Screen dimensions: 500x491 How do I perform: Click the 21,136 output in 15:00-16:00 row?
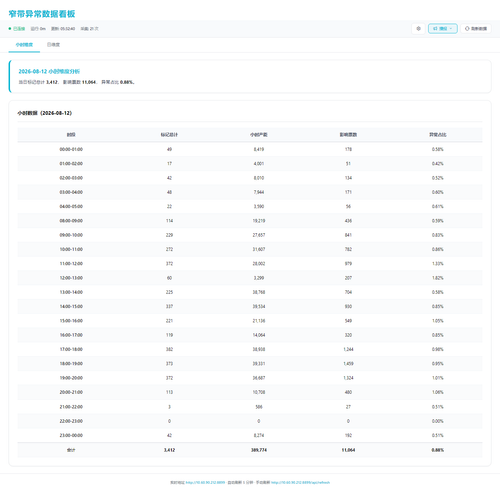(x=259, y=321)
